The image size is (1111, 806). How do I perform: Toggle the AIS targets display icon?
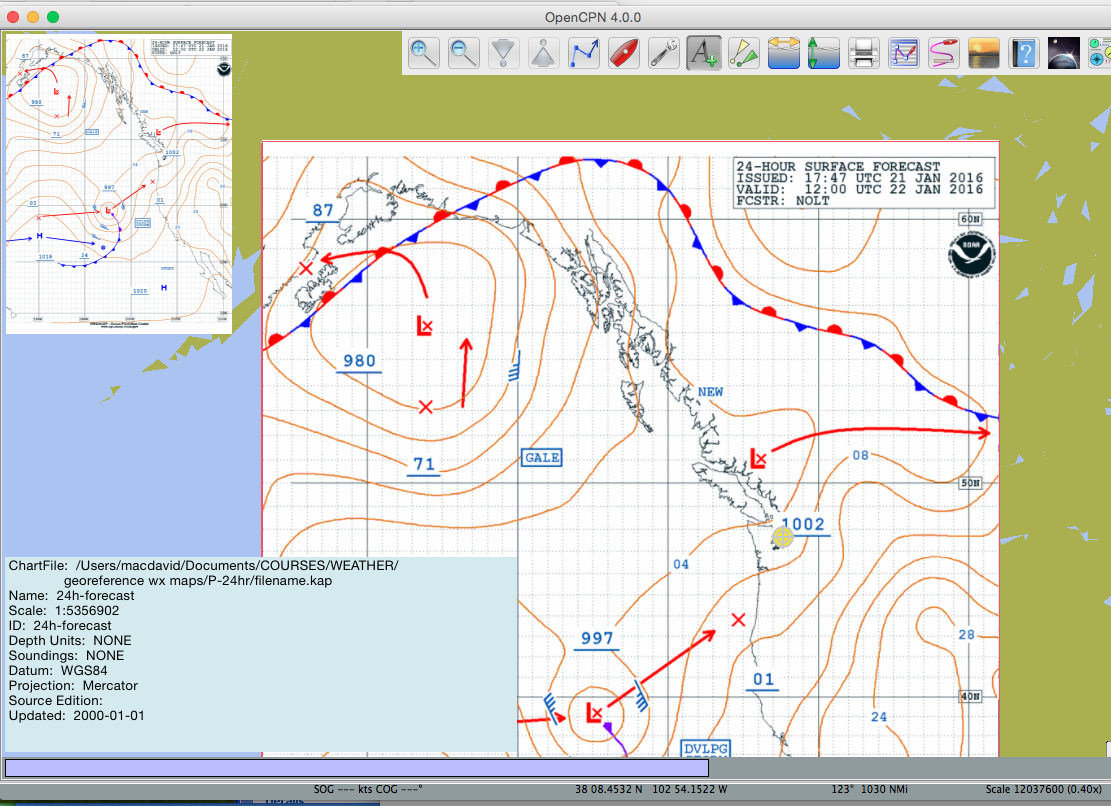pos(743,53)
